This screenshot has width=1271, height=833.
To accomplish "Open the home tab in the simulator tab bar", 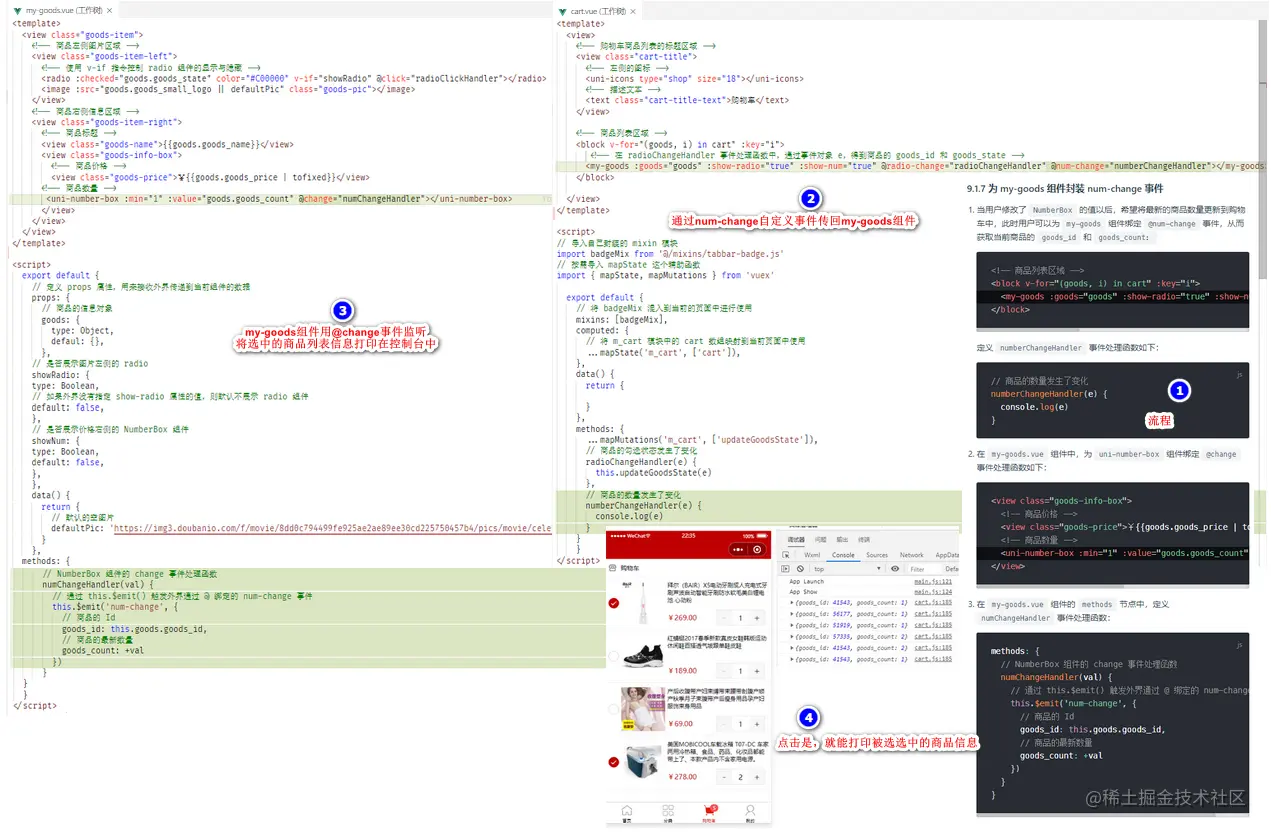I will (627, 813).
